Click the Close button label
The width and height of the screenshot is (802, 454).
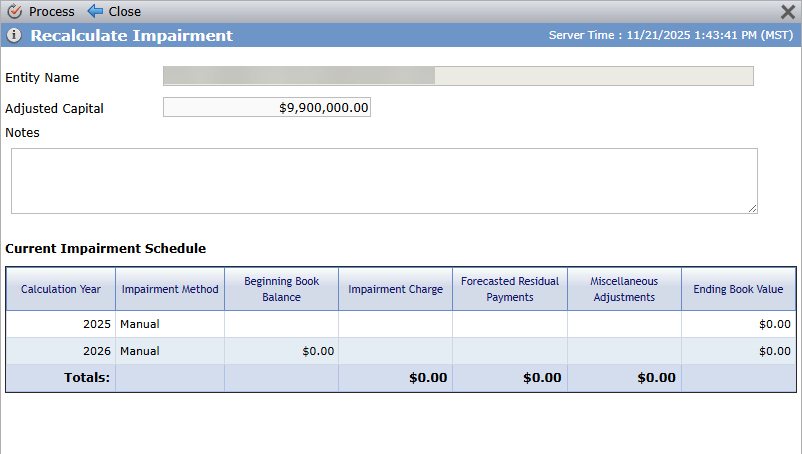click(125, 11)
